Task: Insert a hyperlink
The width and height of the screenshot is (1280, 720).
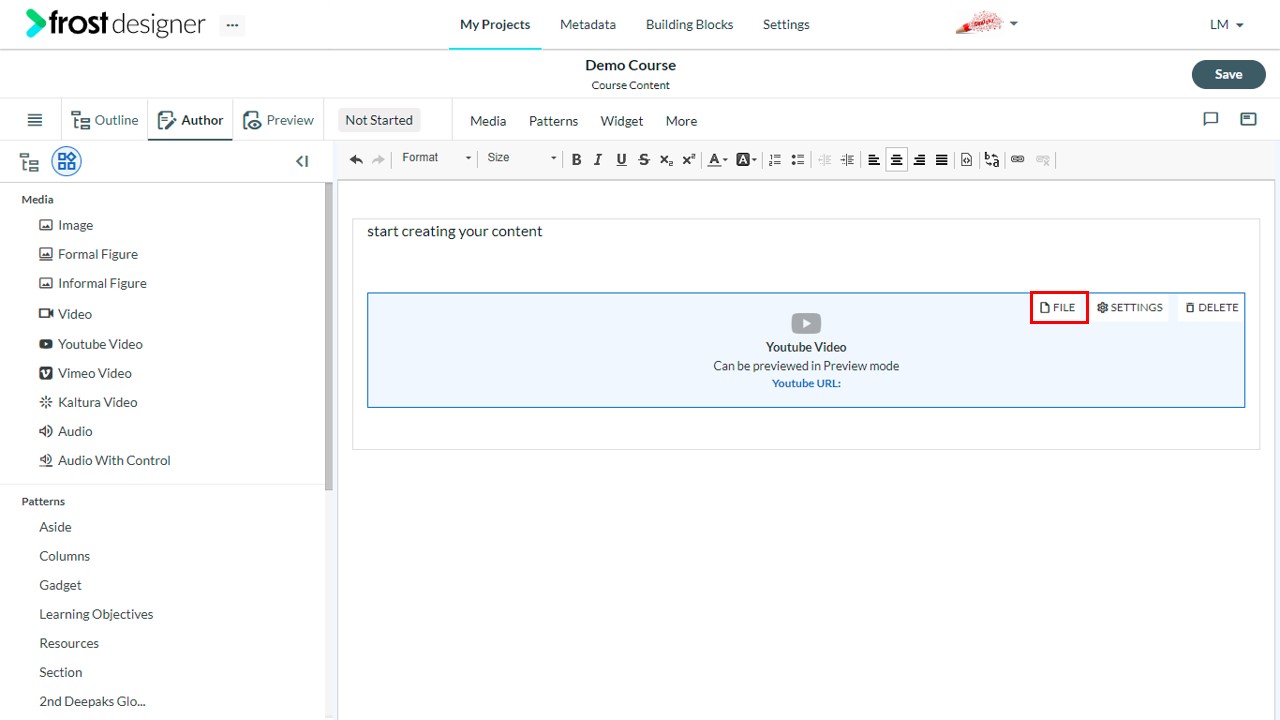Action: point(1018,160)
